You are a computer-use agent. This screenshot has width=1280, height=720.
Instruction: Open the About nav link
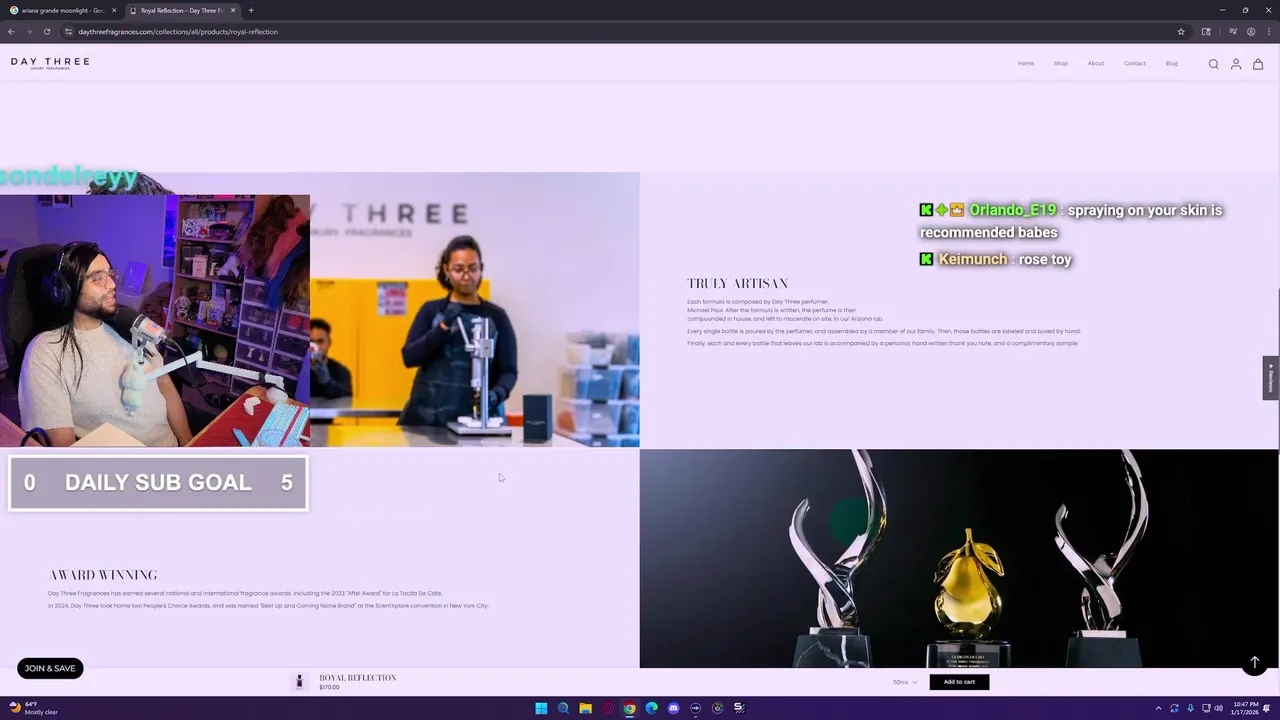1096,64
